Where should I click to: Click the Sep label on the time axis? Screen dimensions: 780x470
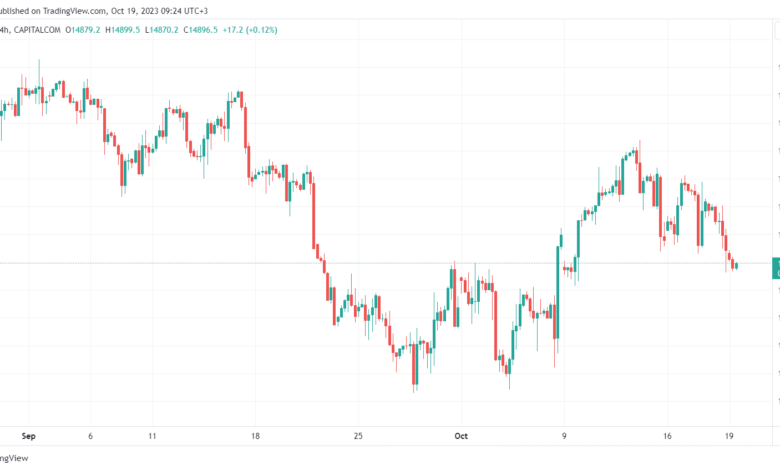(x=28, y=436)
